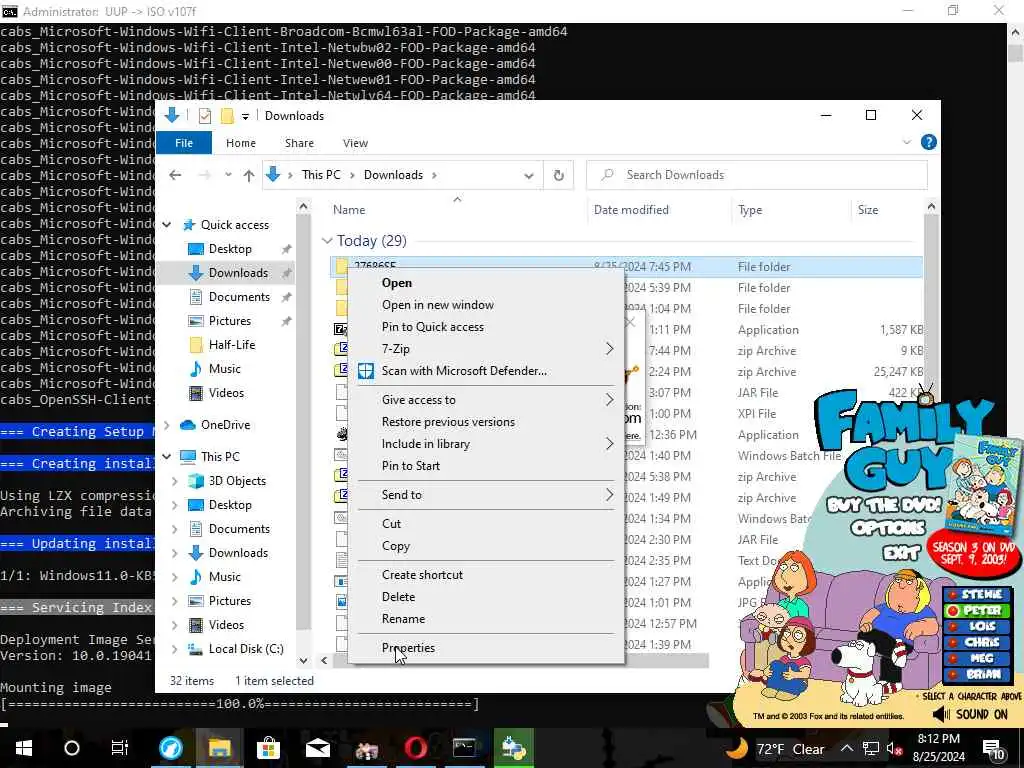Select Local Disk (C:) in sidebar
This screenshot has width=1024, height=768.
pos(246,649)
